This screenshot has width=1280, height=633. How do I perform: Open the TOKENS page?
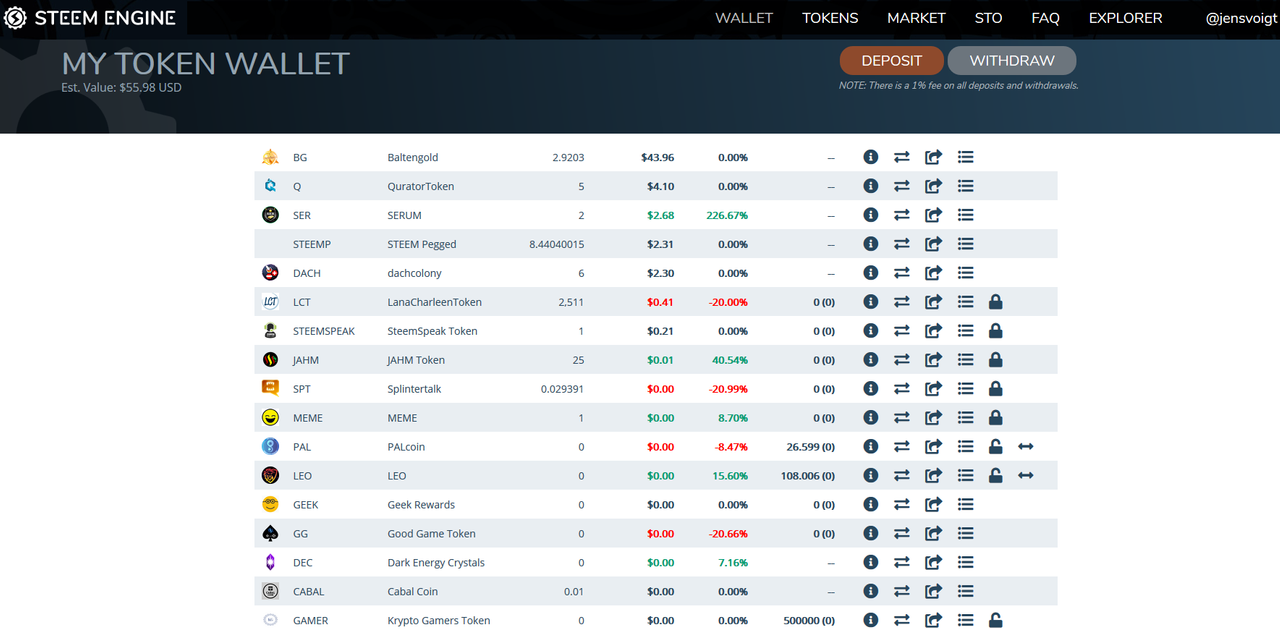(x=830, y=18)
